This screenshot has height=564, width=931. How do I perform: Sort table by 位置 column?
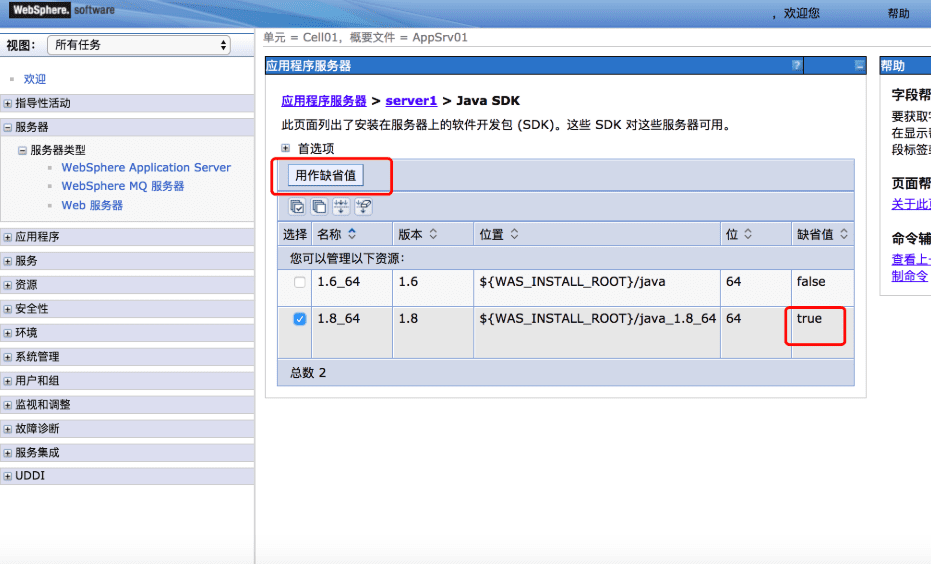point(514,234)
